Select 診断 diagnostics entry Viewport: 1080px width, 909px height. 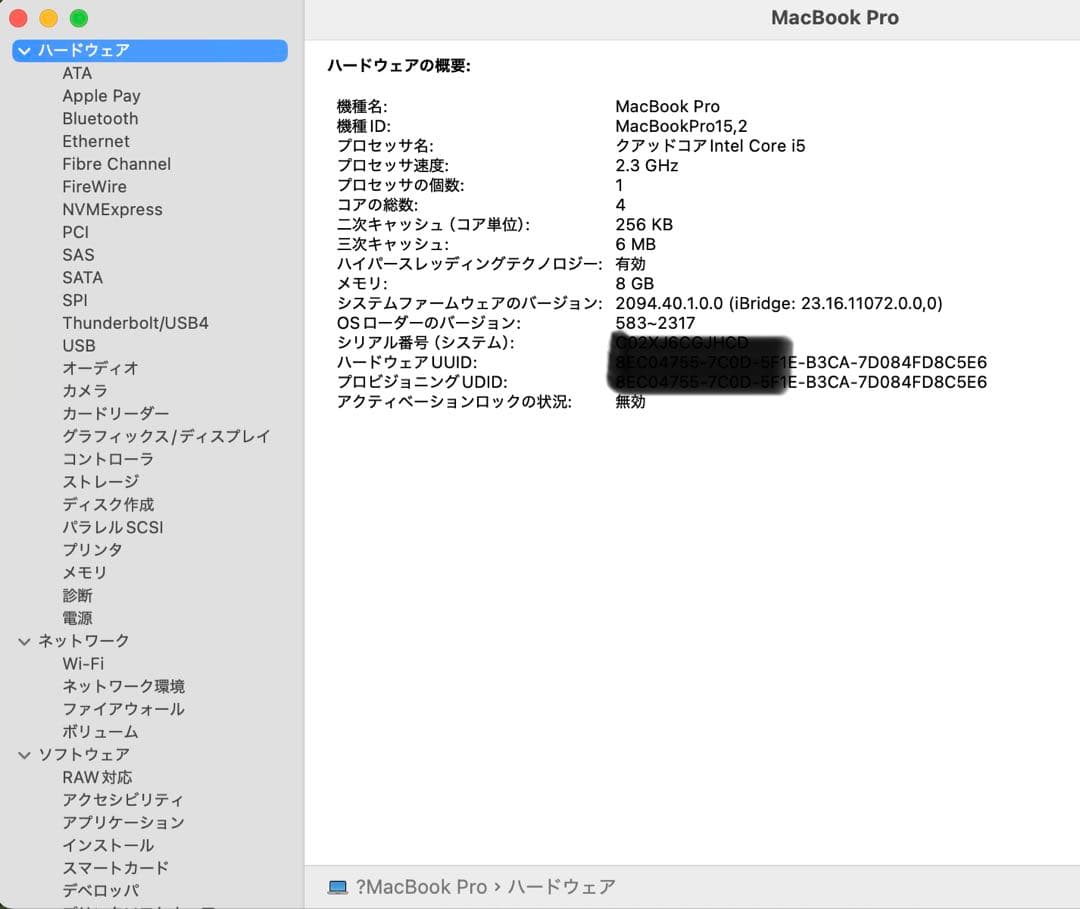77,595
